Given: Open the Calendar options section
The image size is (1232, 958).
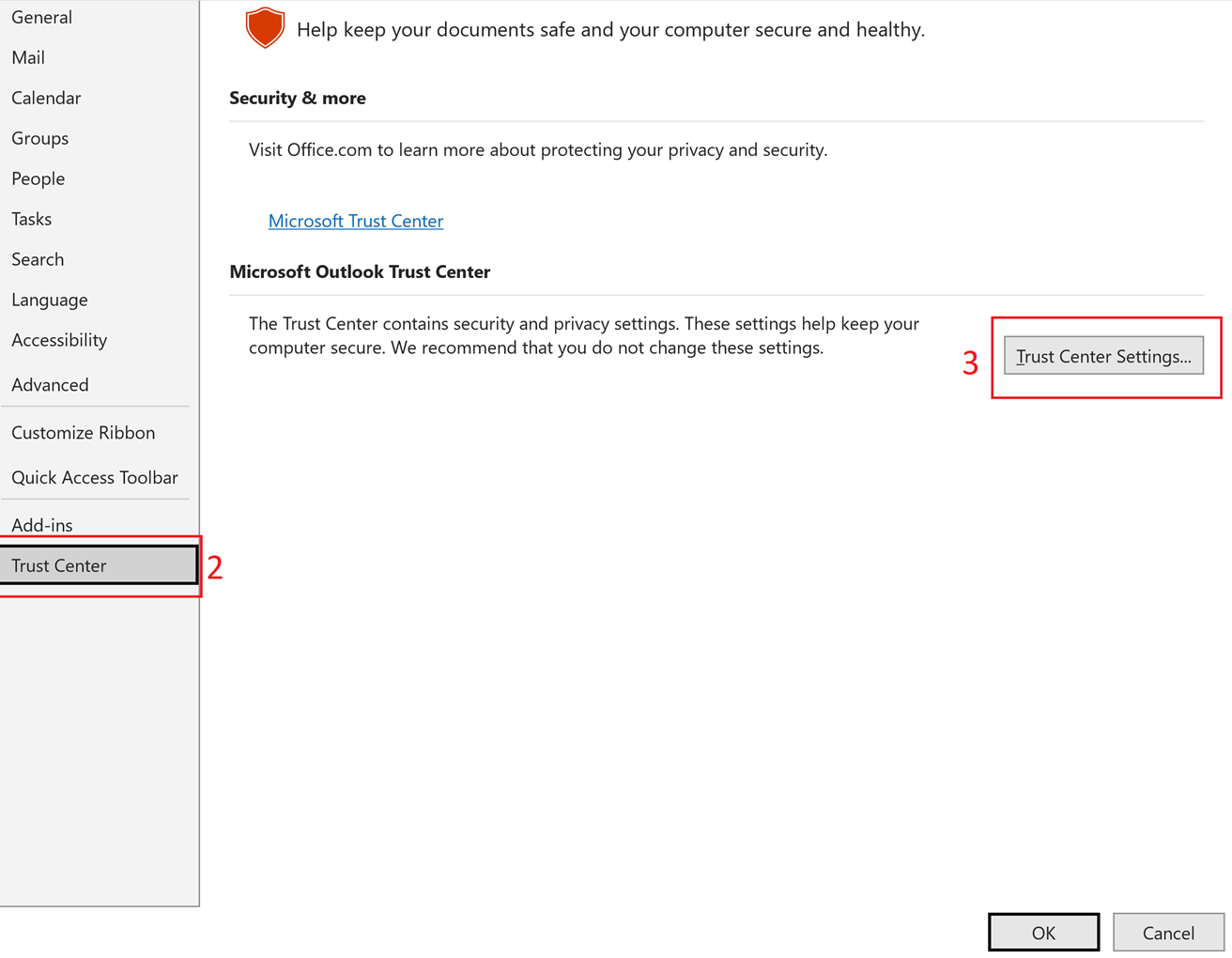Looking at the screenshot, I should click(x=46, y=98).
